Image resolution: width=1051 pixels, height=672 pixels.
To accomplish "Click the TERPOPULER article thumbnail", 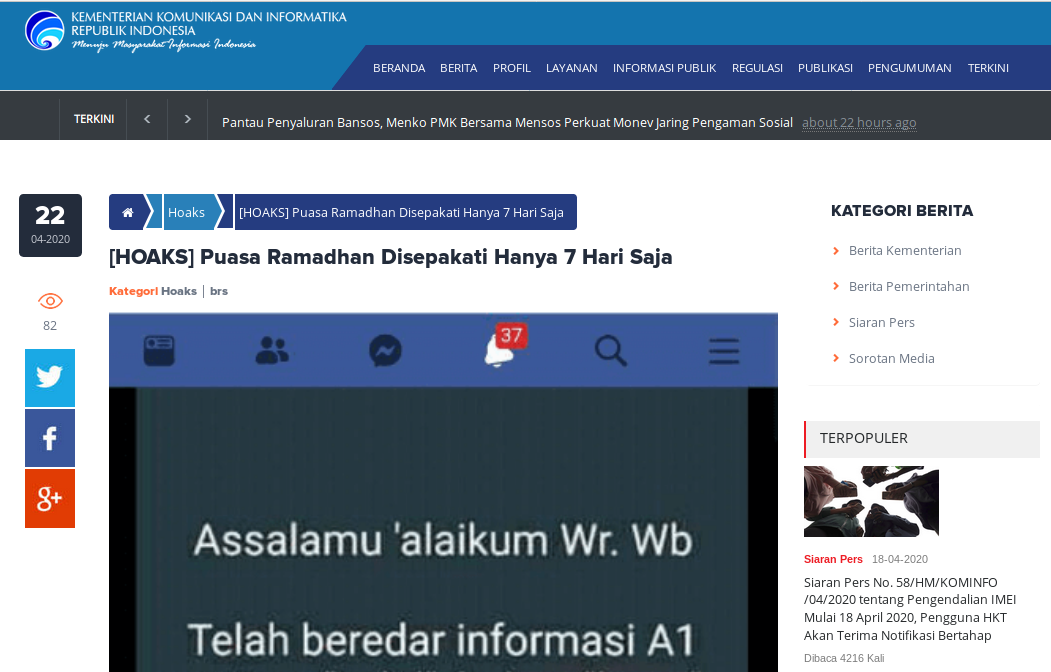I will 870,501.
